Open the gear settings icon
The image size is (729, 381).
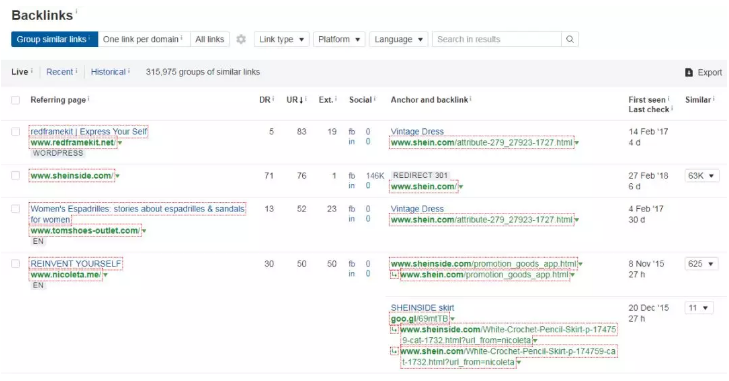(x=241, y=39)
